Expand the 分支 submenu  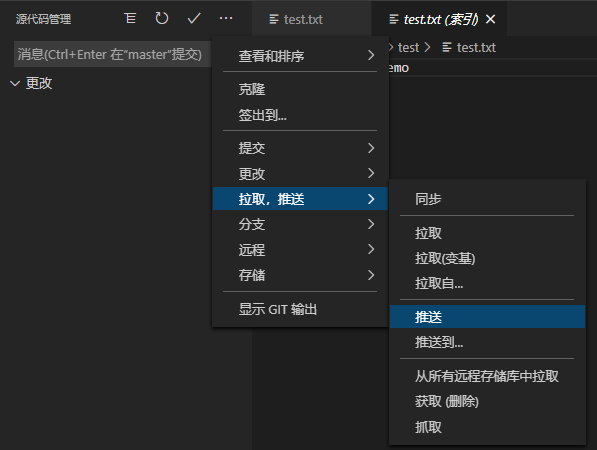300,224
